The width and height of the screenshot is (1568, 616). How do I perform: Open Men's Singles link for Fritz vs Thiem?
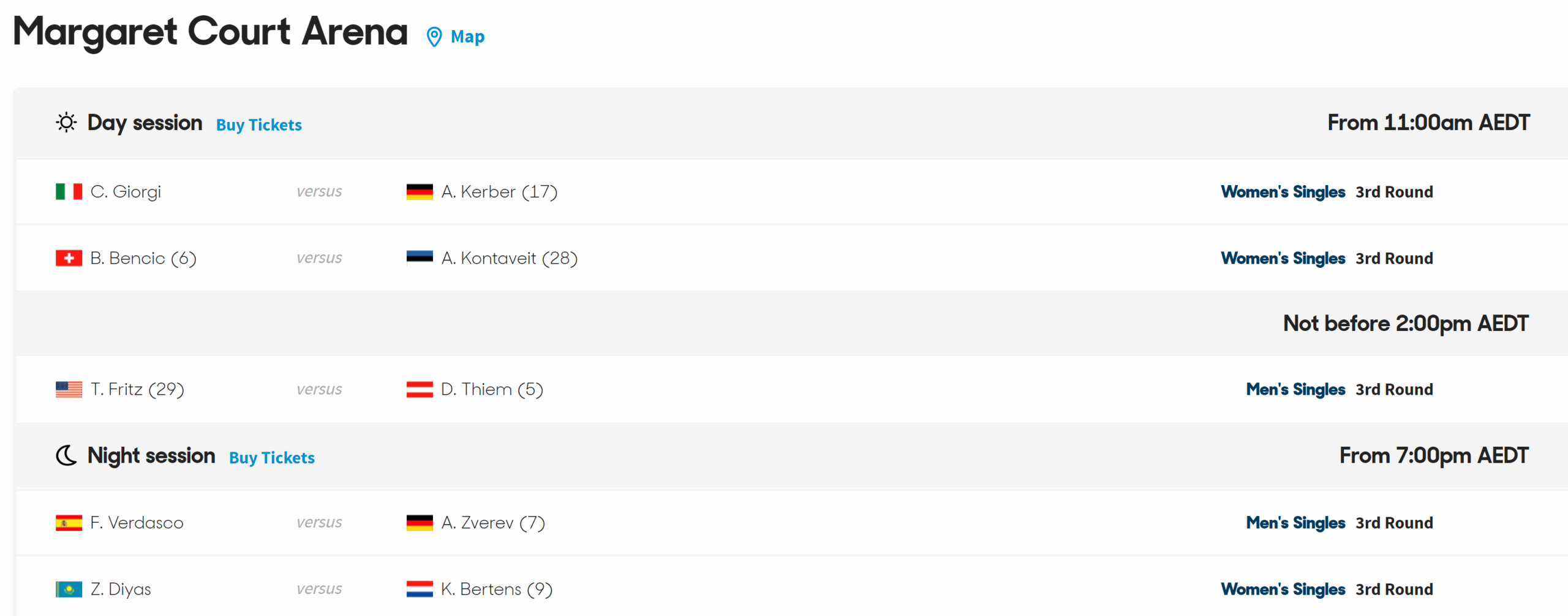tap(1296, 389)
